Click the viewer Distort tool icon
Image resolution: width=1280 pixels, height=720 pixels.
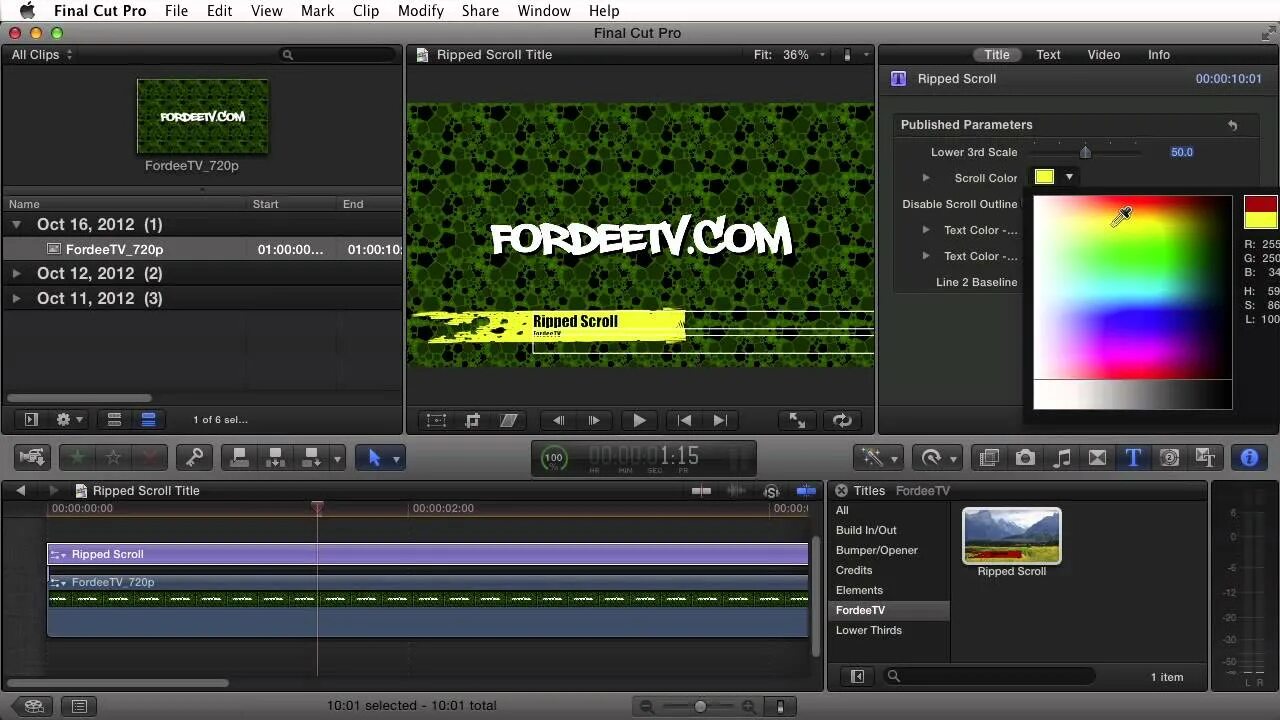pyautogui.click(x=508, y=420)
